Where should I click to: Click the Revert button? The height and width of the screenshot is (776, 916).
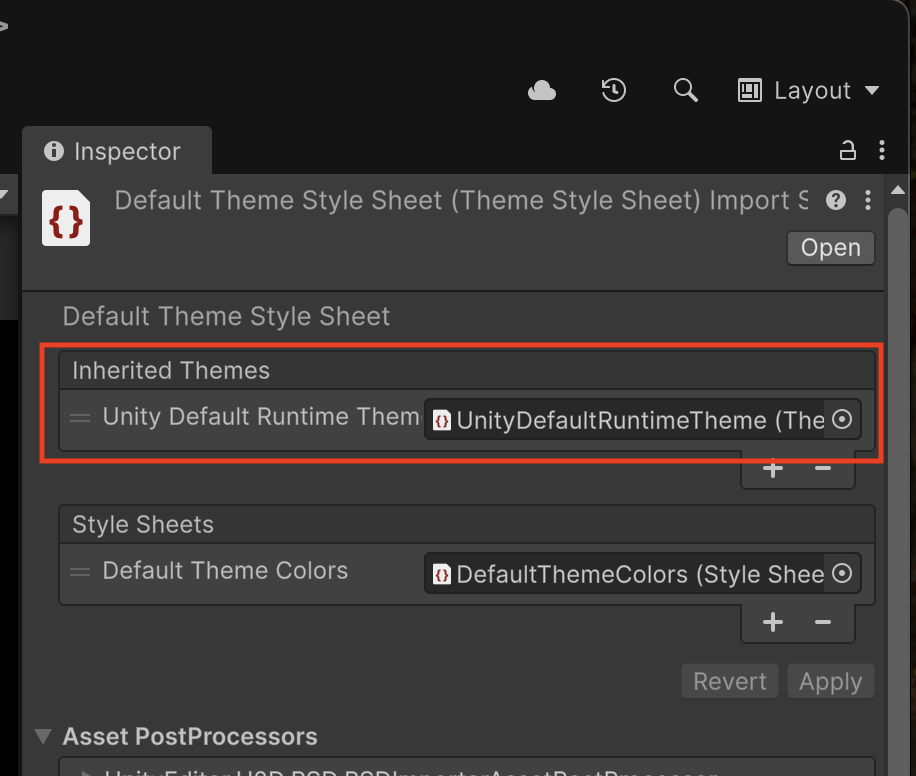pyautogui.click(x=730, y=682)
